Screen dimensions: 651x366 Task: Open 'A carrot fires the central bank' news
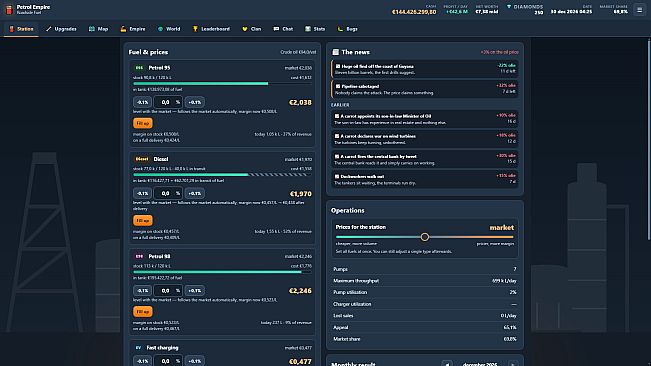(x=424, y=159)
